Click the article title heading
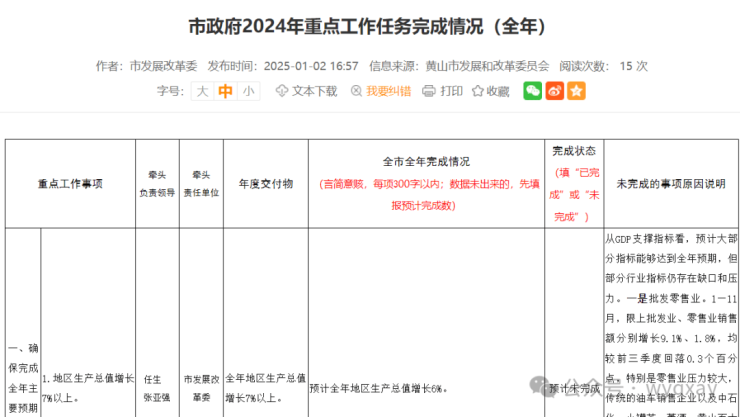740x417 pixels. coord(369,27)
